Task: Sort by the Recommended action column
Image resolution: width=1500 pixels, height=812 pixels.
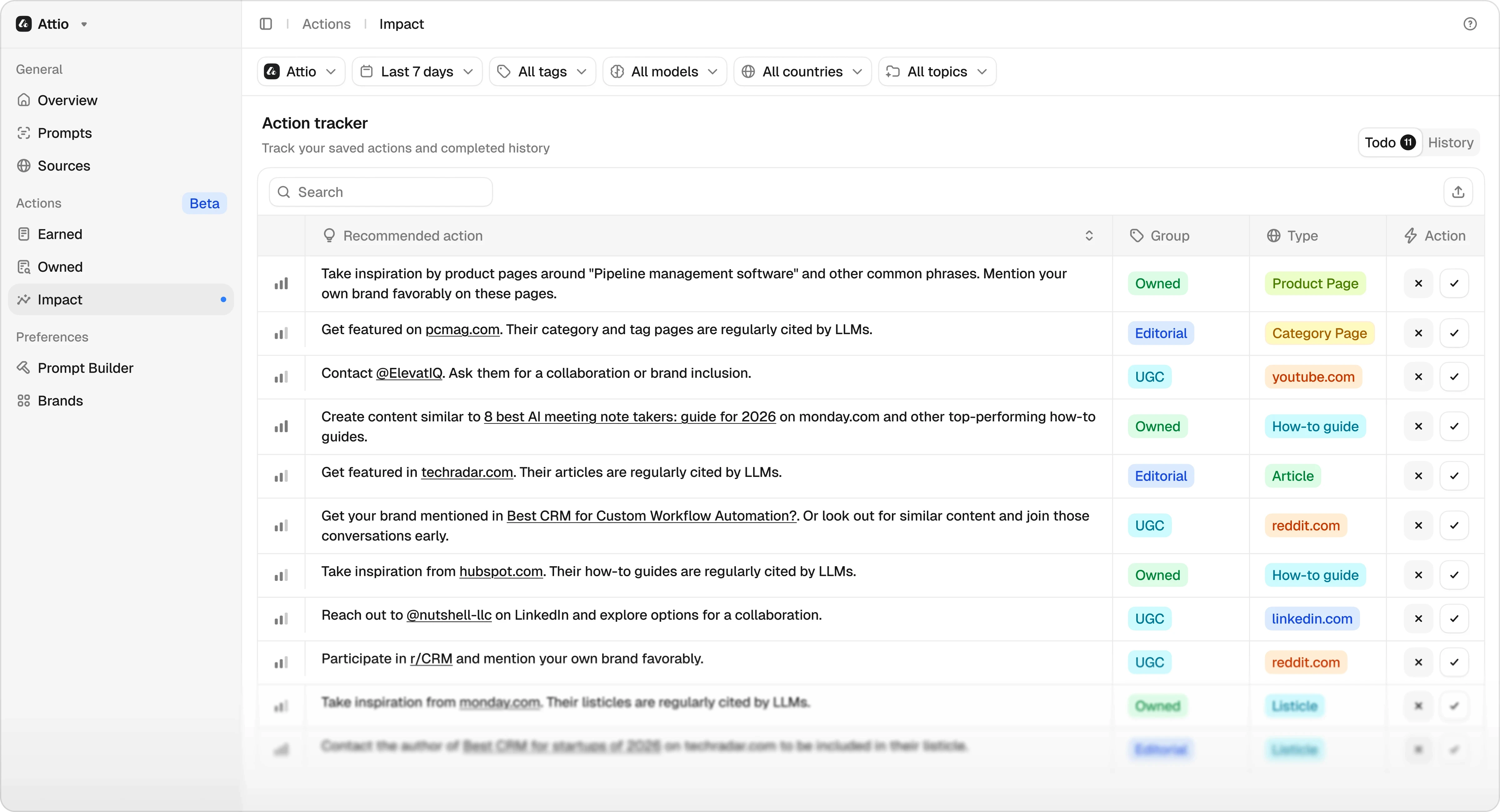Action: [1088, 236]
